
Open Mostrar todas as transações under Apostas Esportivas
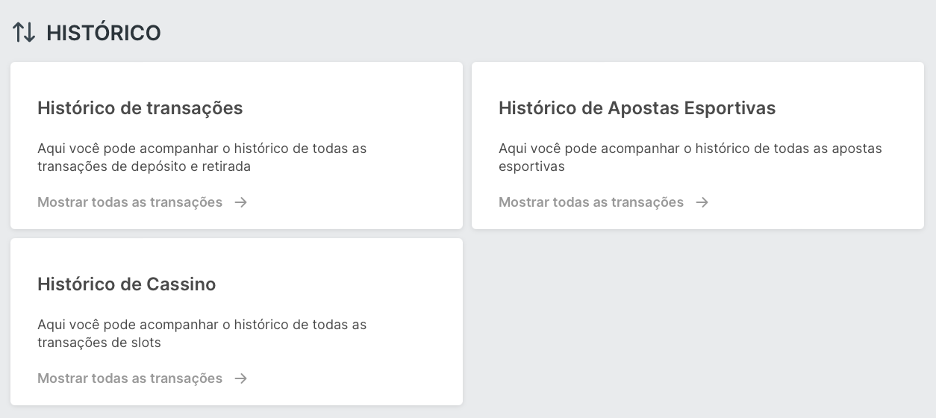click(x=591, y=202)
